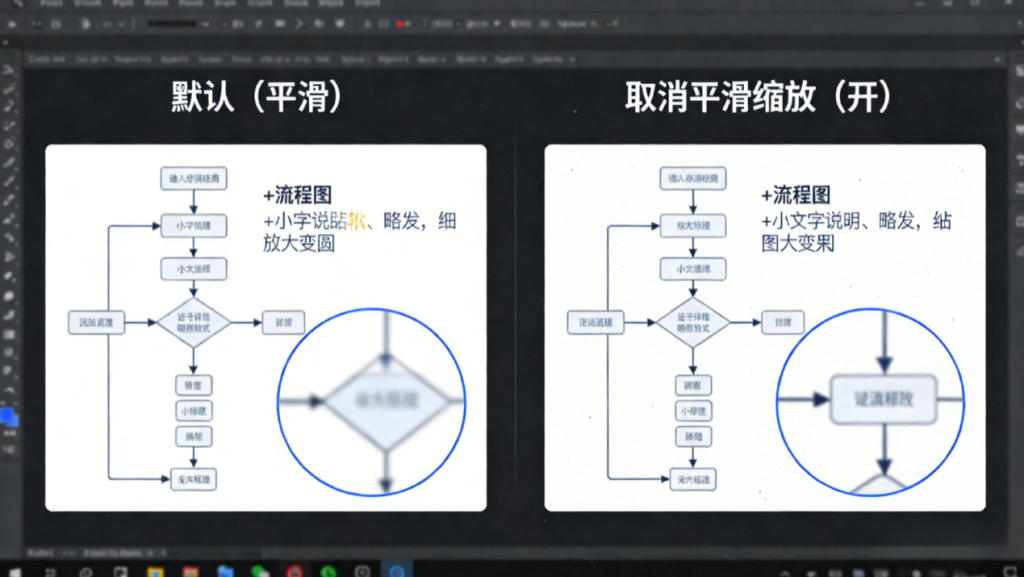Screen dimensions: 1024x577
Task: Click the red circular icon in the taskbar
Action: pyautogui.click(x=294, y=569)
